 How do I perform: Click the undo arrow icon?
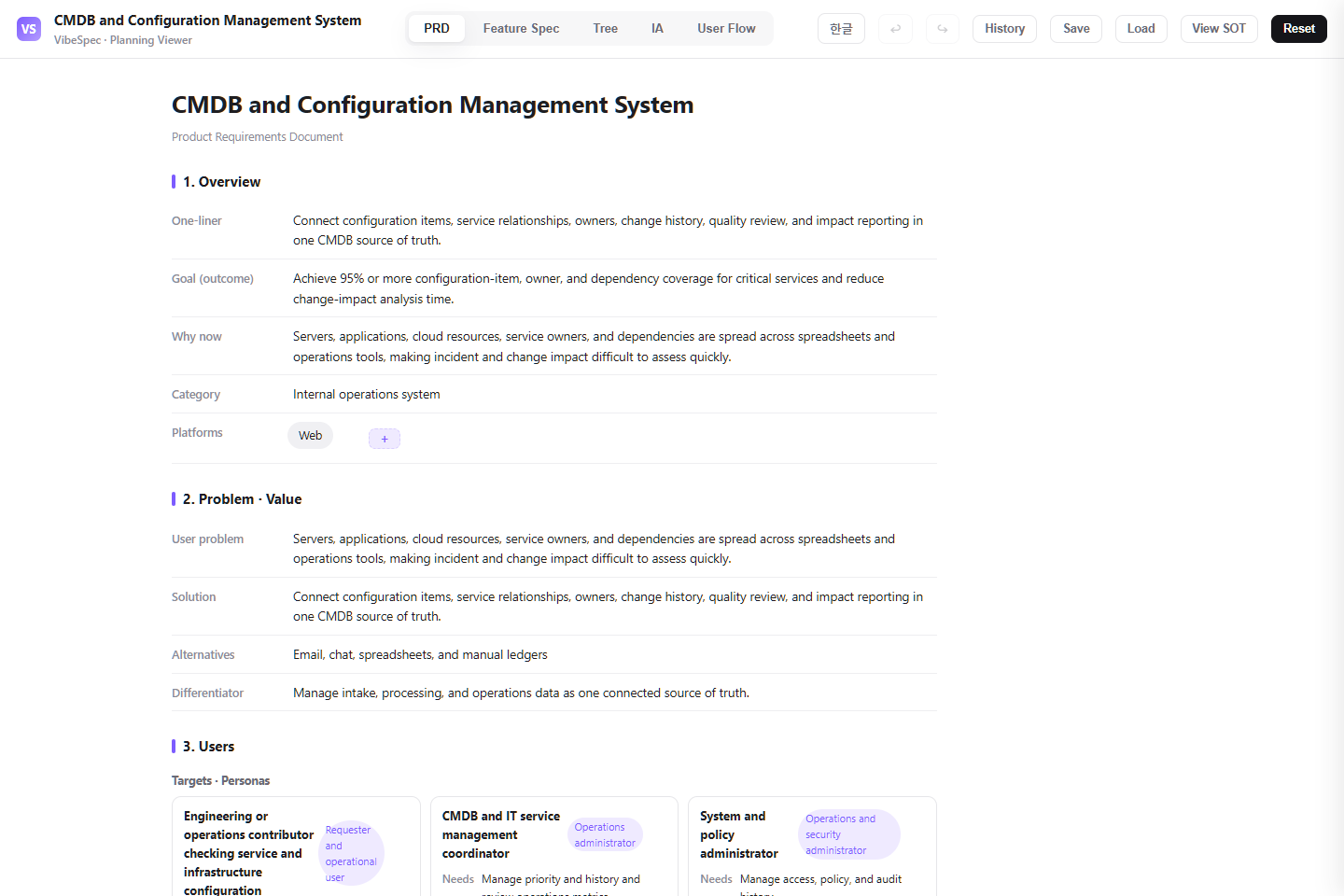(x=895, y=29)
